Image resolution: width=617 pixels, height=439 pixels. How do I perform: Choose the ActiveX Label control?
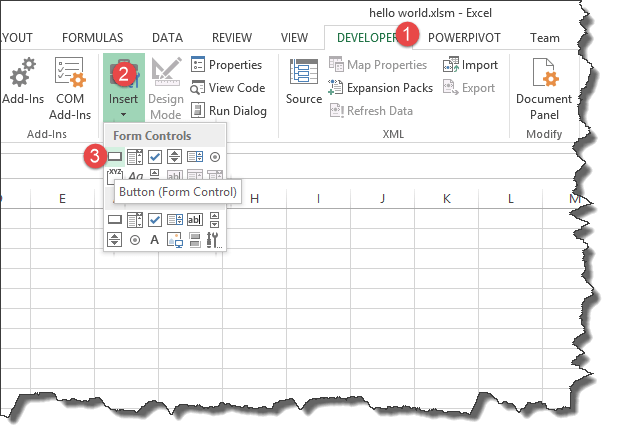154,240
